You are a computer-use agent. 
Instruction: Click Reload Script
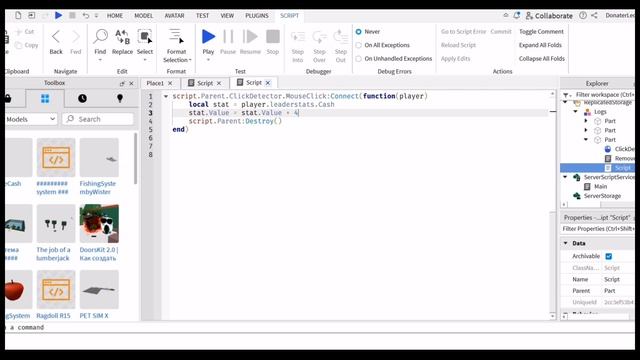tap(458, 45)
